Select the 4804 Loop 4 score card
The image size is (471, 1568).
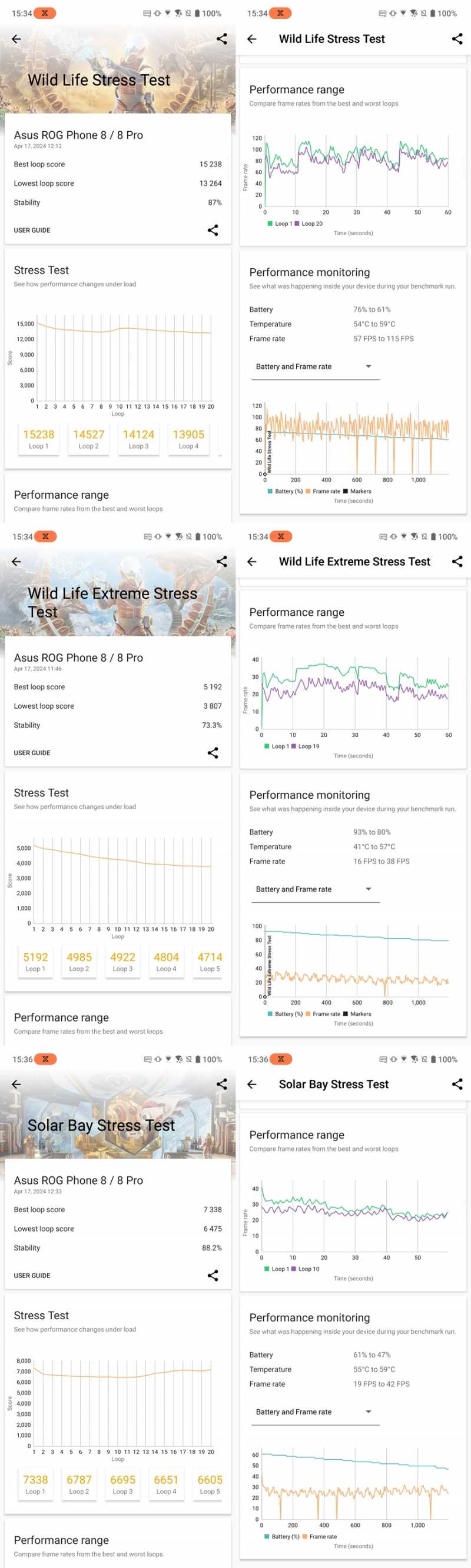pos(167,962)
